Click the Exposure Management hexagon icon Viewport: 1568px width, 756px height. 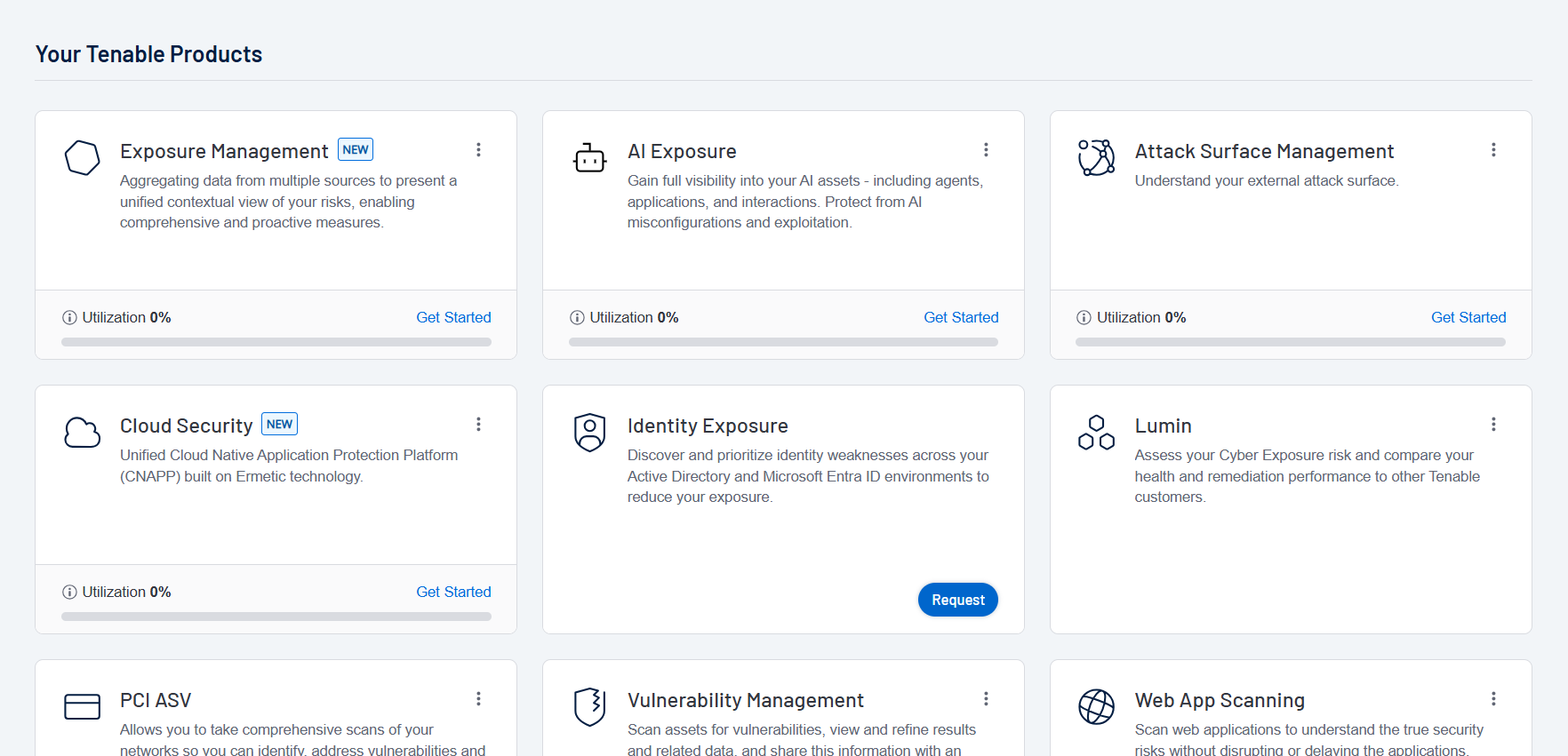(83, 158)
